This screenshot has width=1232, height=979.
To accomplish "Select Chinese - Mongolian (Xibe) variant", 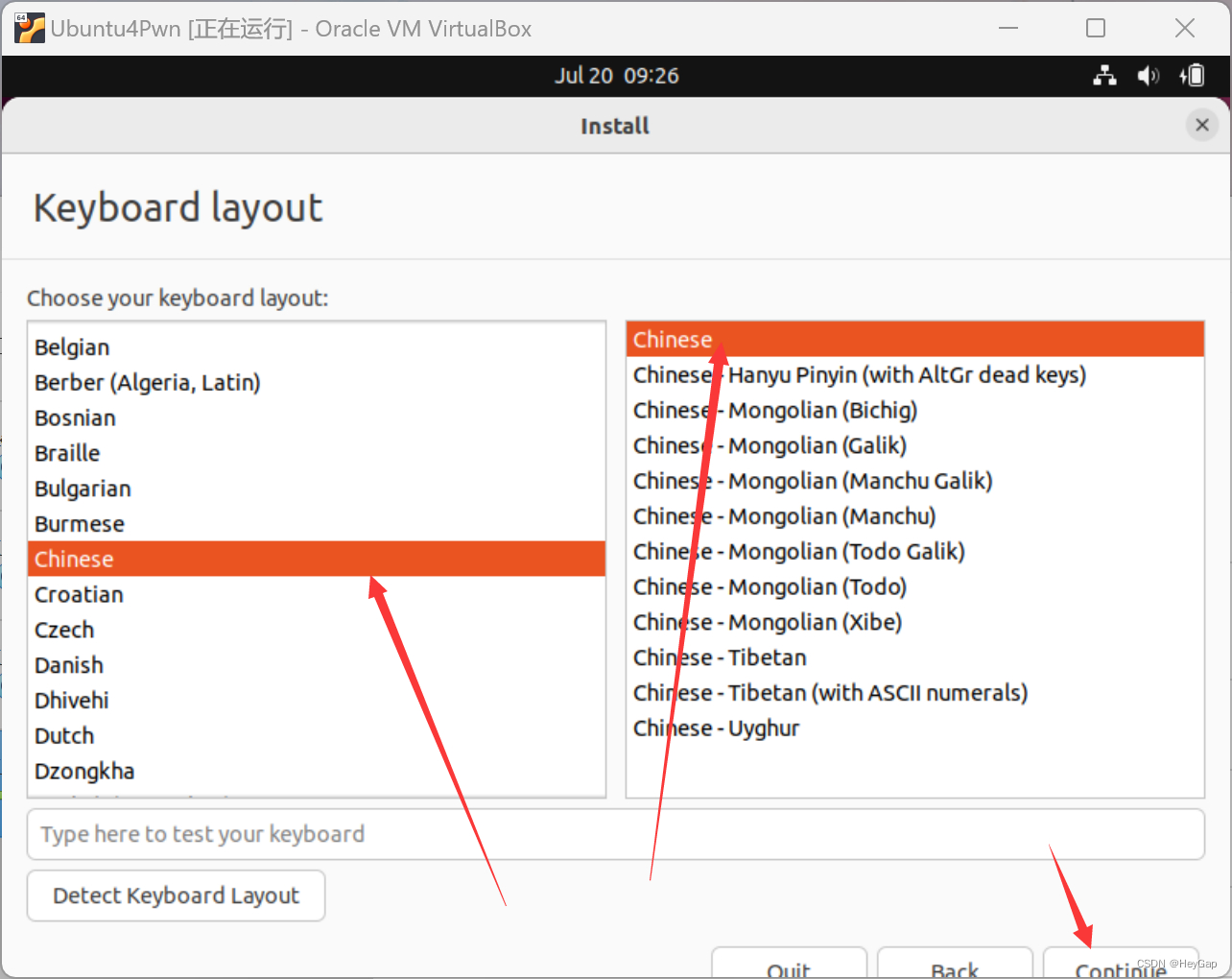I will coord(768,622).
